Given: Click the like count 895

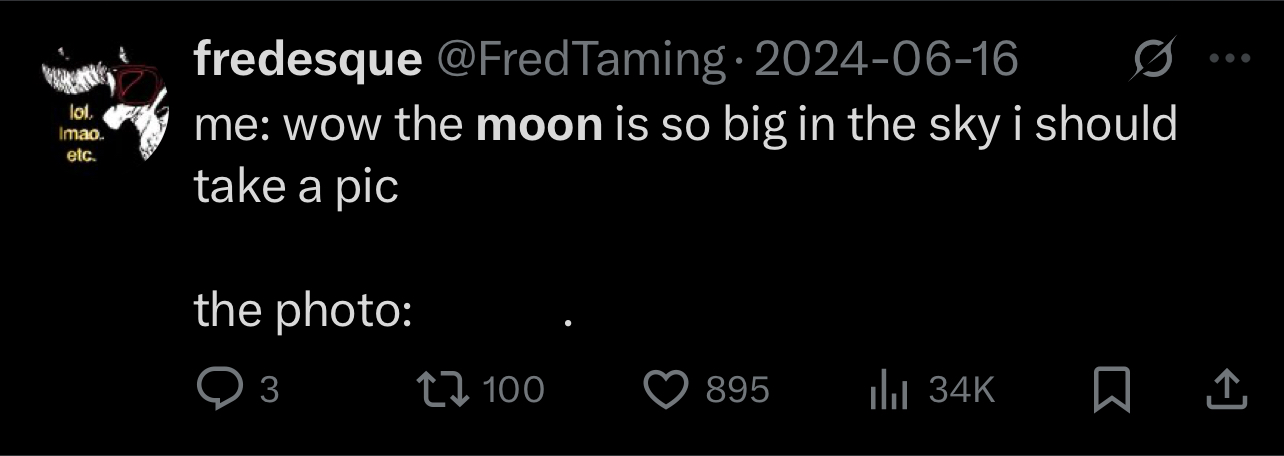Looking at the screenshot, I should (738, 389).
